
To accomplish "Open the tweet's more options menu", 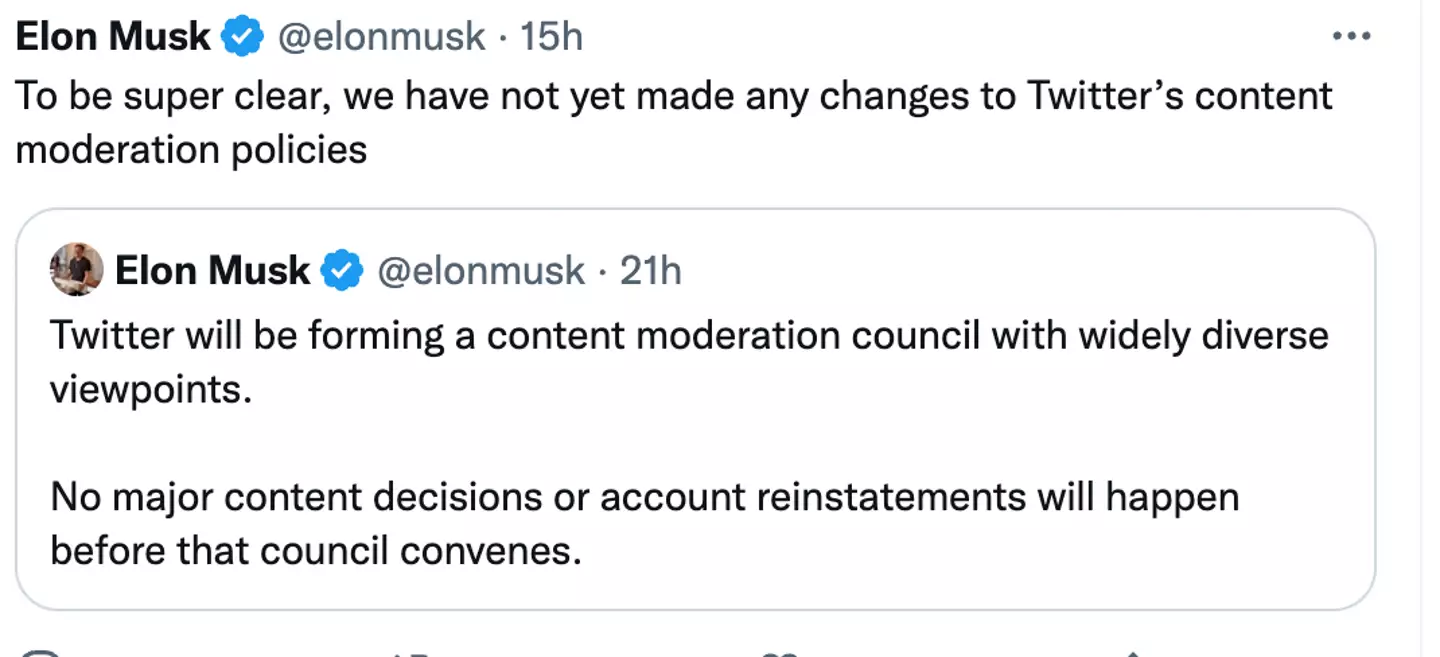I will (x=1351, y=37).
